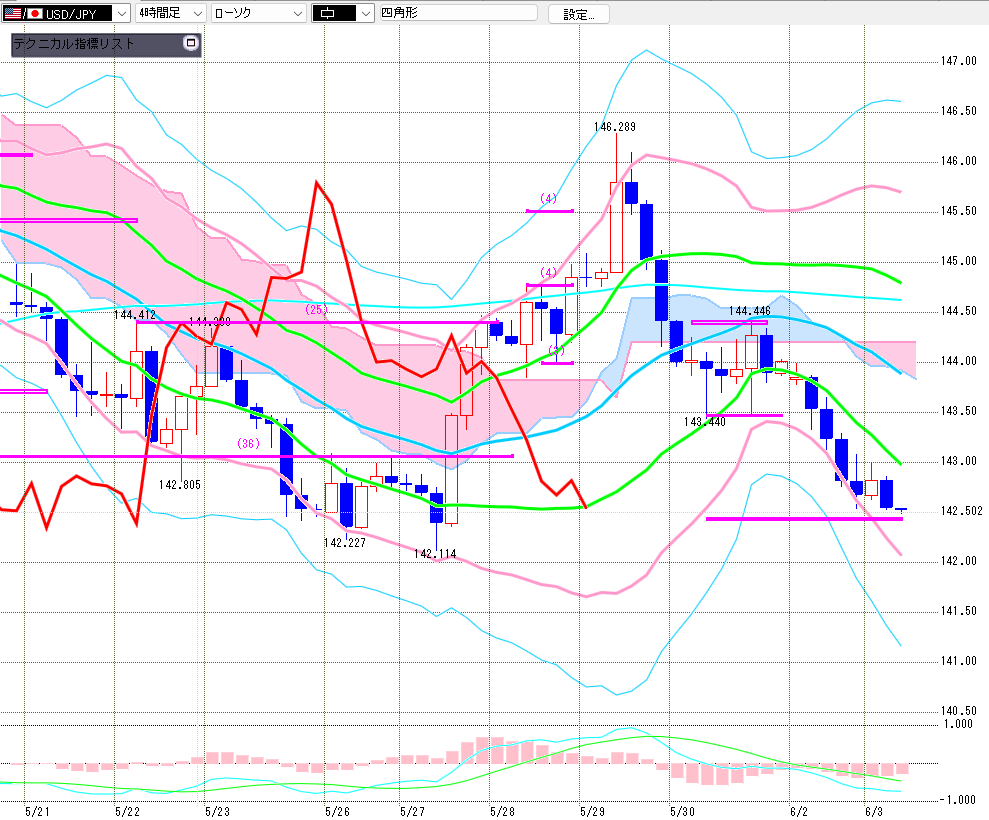This screenshot has width=989, height=820.
Task: Click the -1.000 oscillator scale label
Action: (x=957, y=800)
